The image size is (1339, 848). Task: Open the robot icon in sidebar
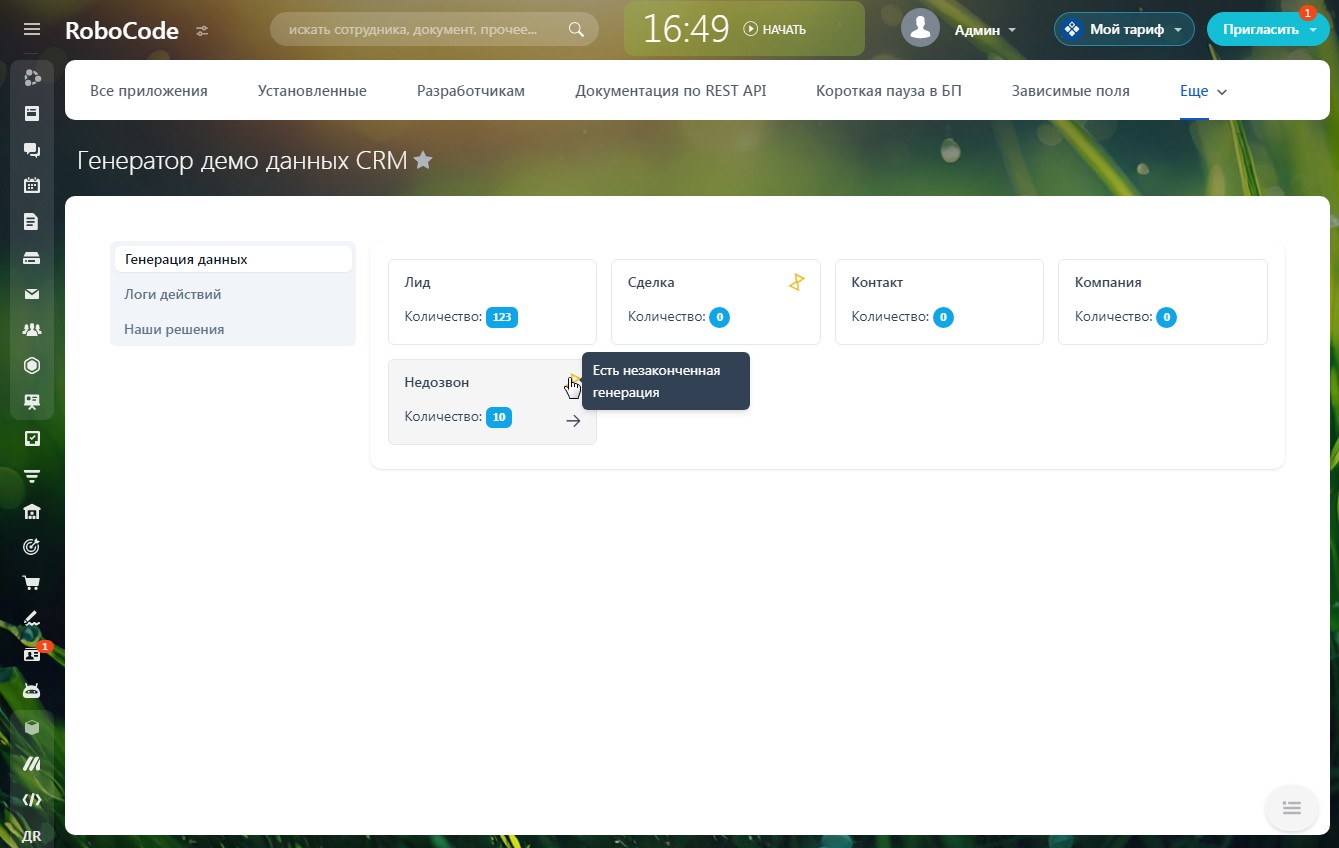(x=32, y=691)
